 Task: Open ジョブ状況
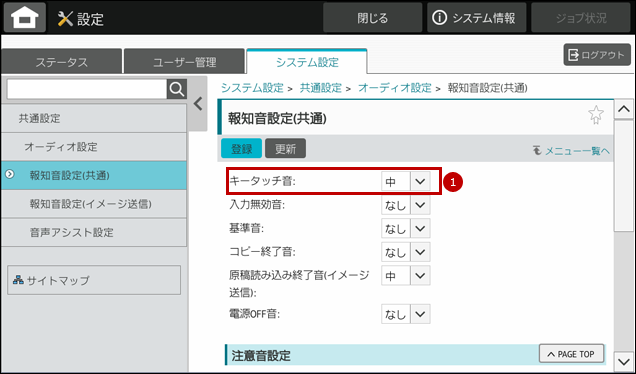pos(581,18)
